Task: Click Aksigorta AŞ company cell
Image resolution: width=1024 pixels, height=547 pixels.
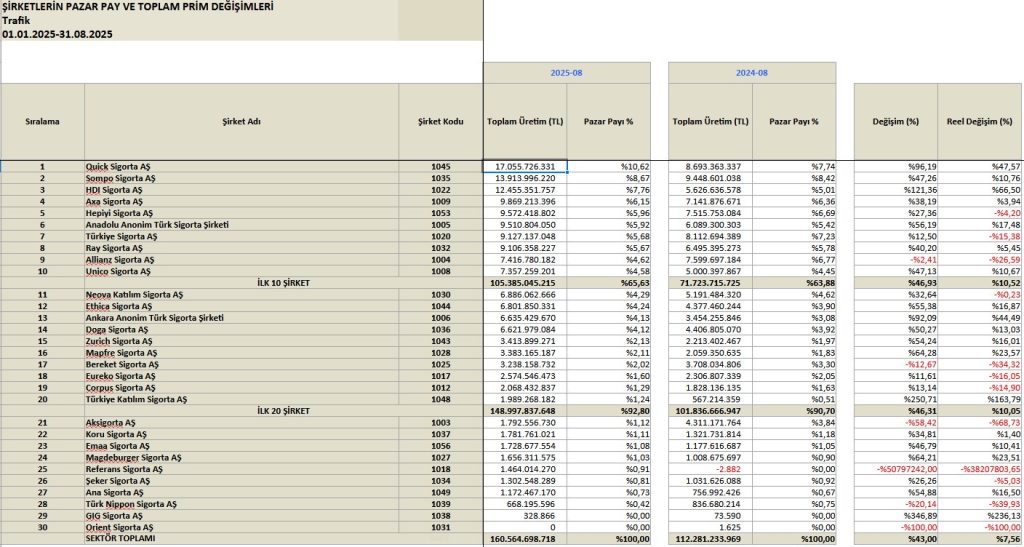Action: [x=242, y=422]
